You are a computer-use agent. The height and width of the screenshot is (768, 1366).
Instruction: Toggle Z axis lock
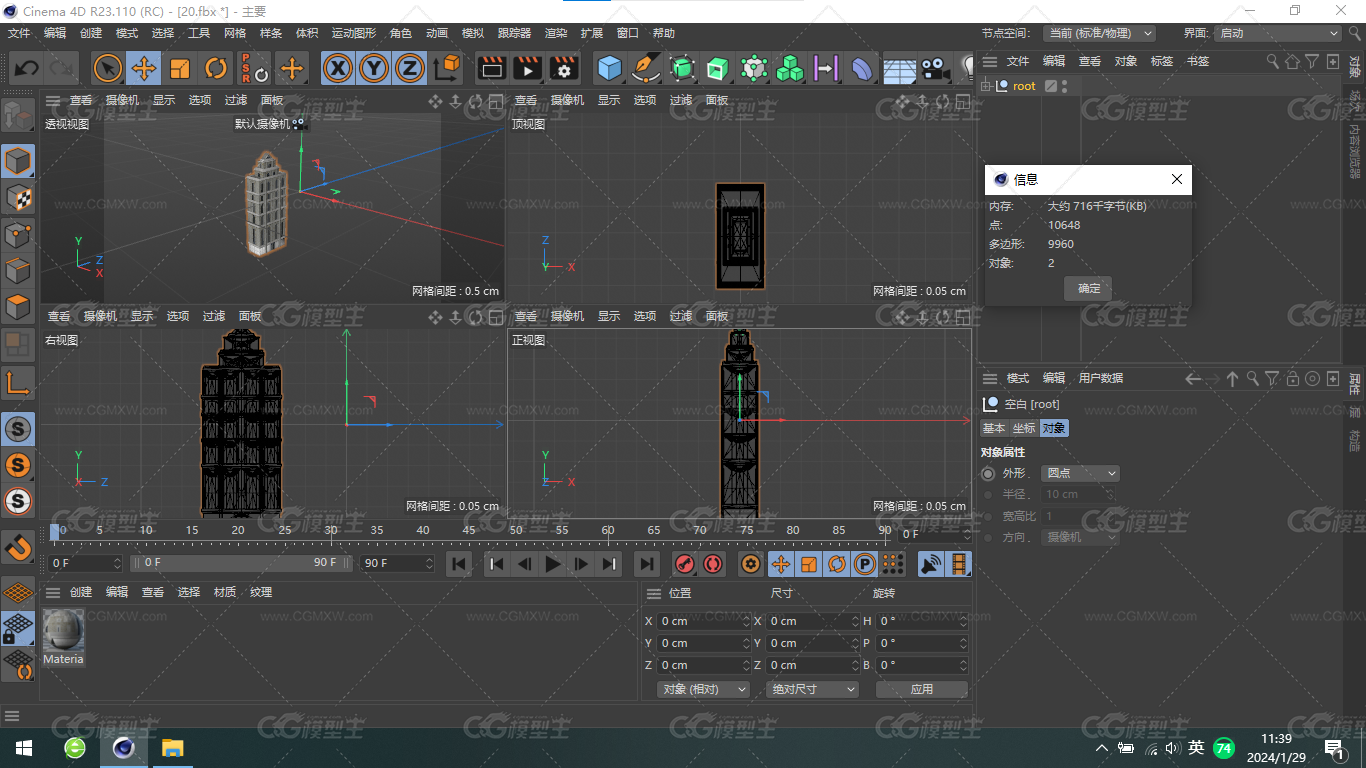click(x=409, y=68)
